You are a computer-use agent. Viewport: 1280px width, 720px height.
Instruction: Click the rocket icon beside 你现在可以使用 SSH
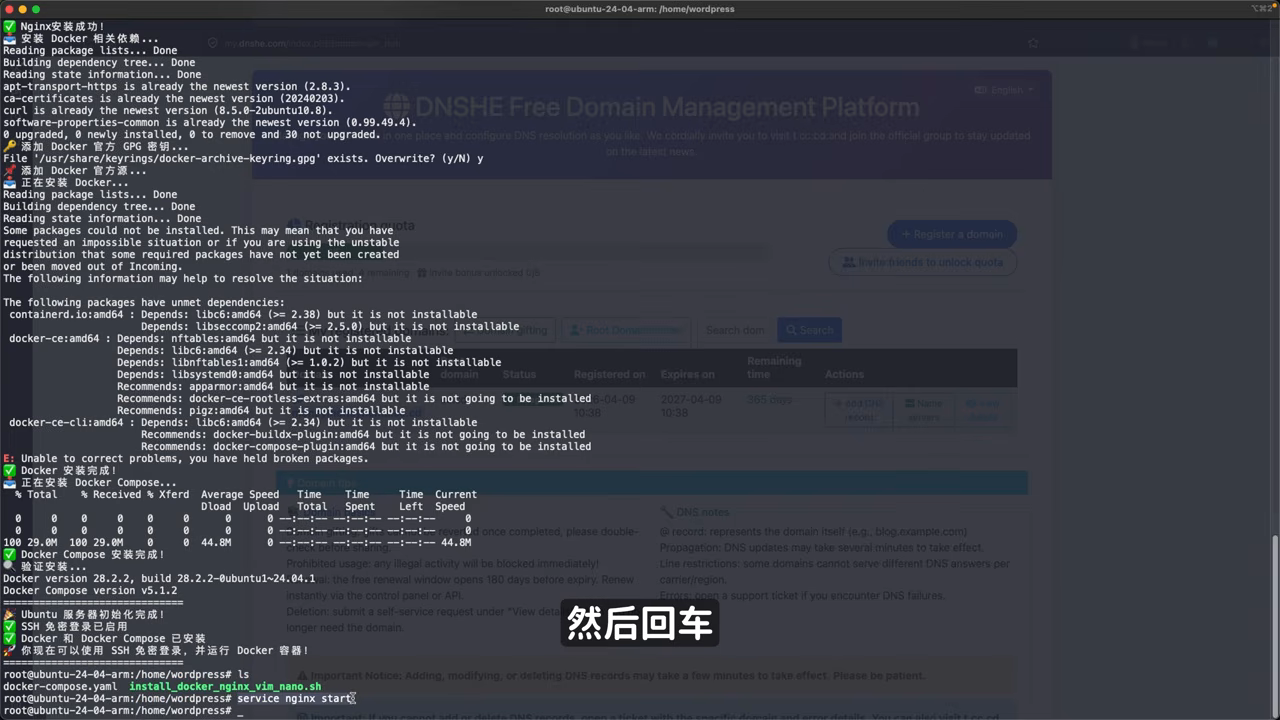click(x=9, y=650)
